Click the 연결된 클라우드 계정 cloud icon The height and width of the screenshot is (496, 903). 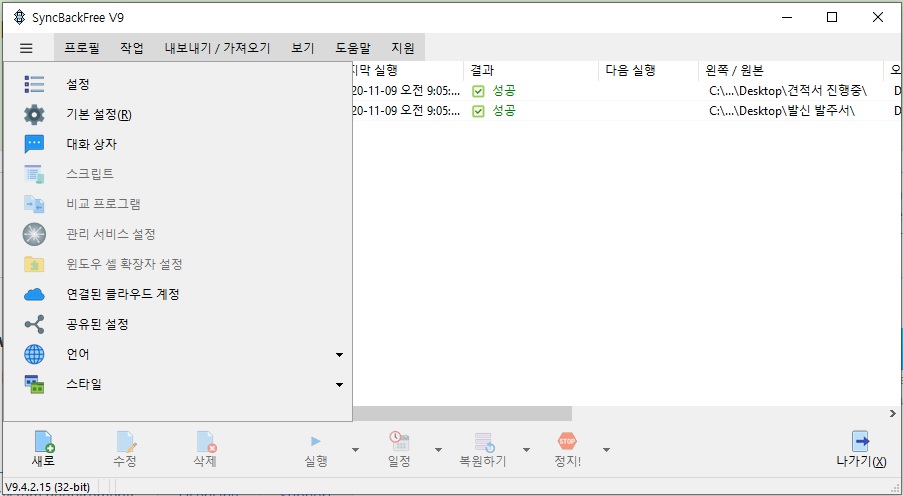(x=34, y=294)
